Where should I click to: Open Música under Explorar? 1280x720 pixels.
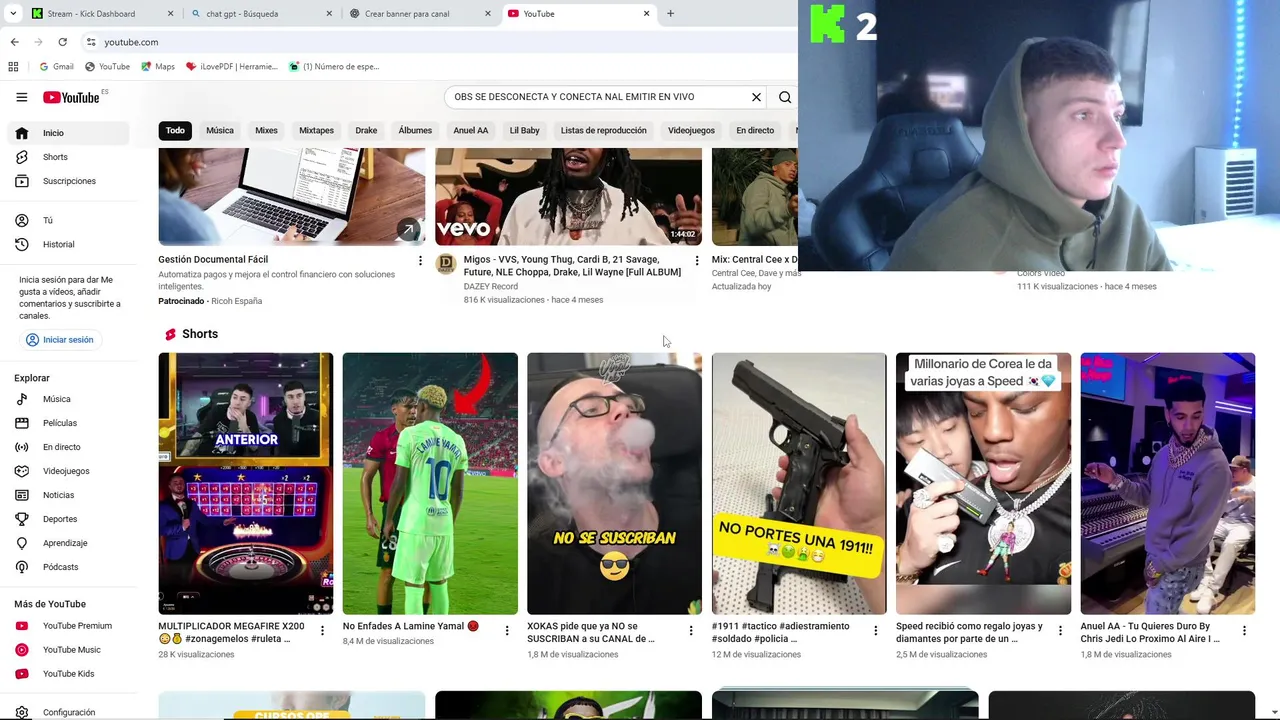tap(69, 399)
